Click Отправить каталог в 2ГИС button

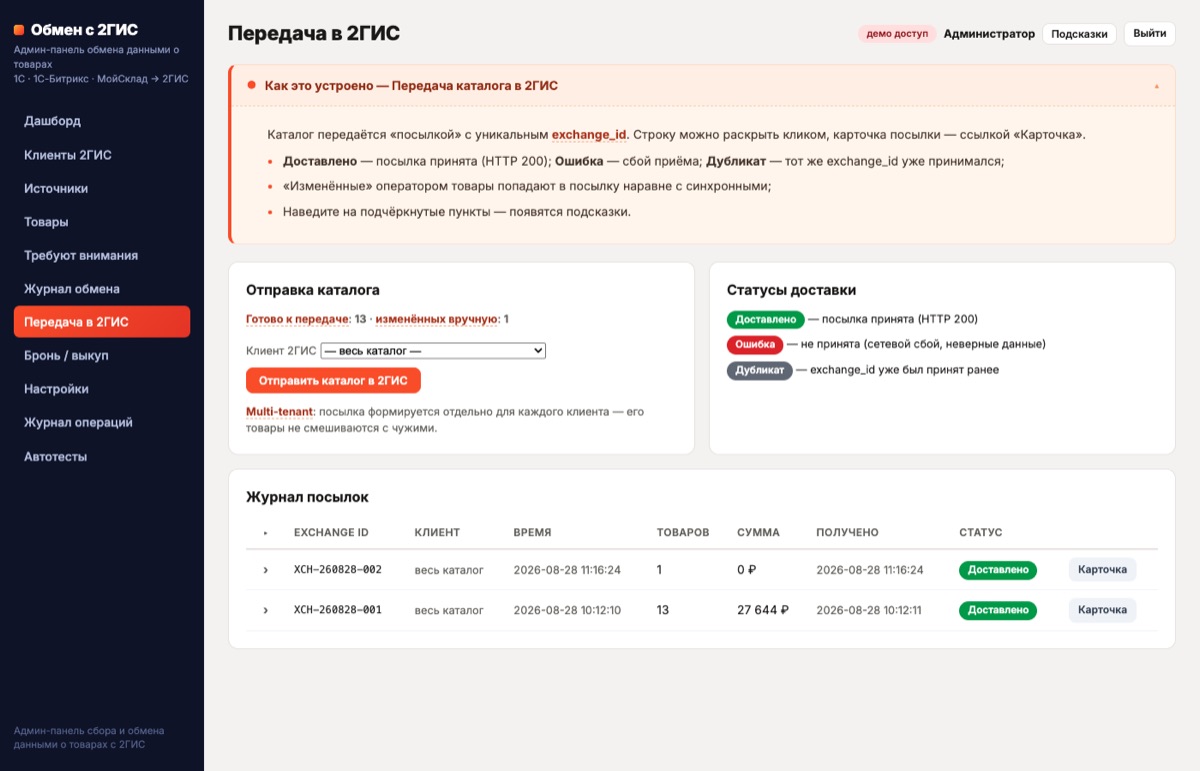[x=333, y=381]
